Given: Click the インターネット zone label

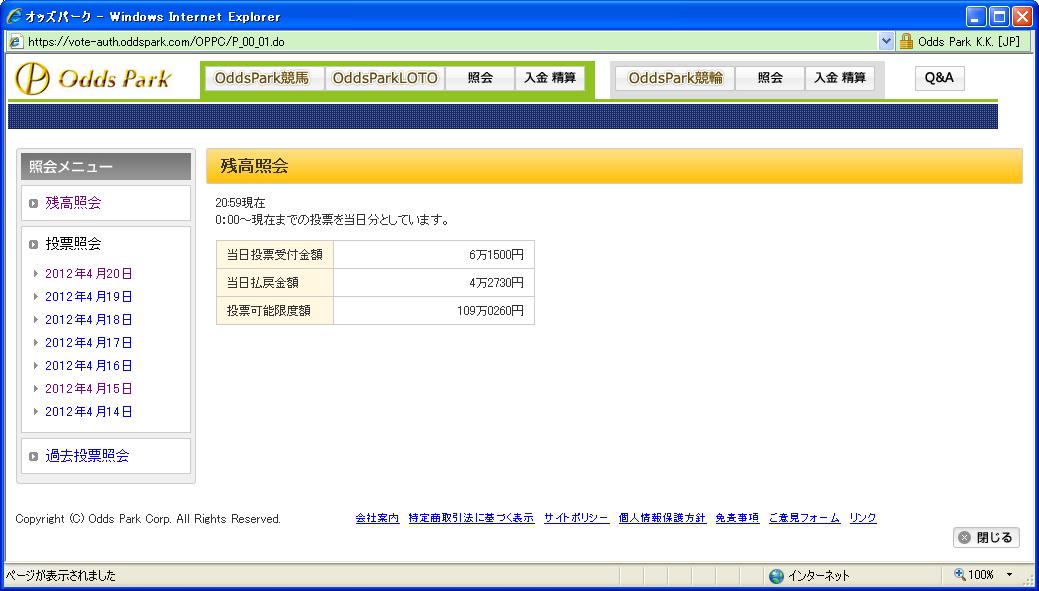Looking at the screenshot, I should 819,575.
